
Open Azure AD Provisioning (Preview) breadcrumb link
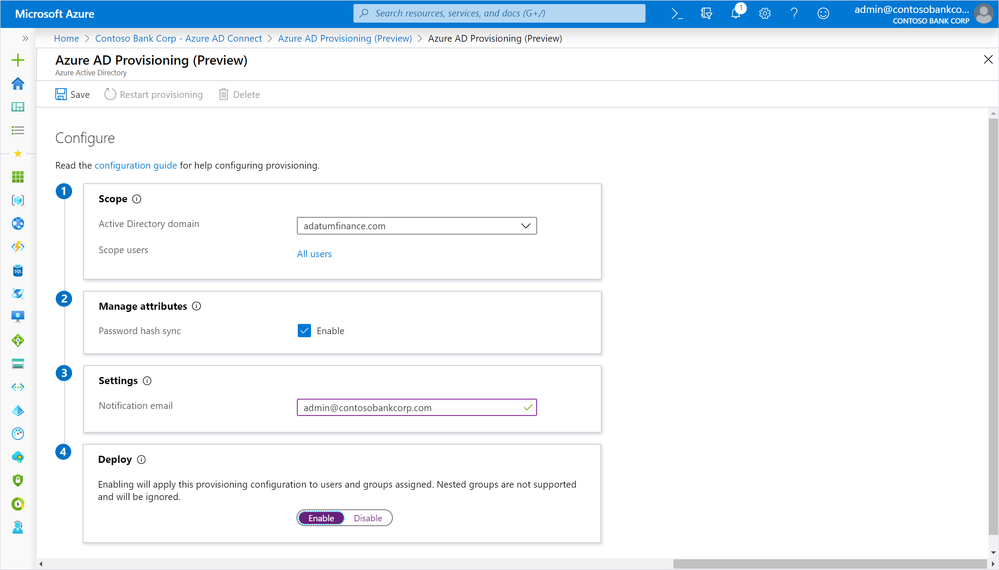point(345,38)
